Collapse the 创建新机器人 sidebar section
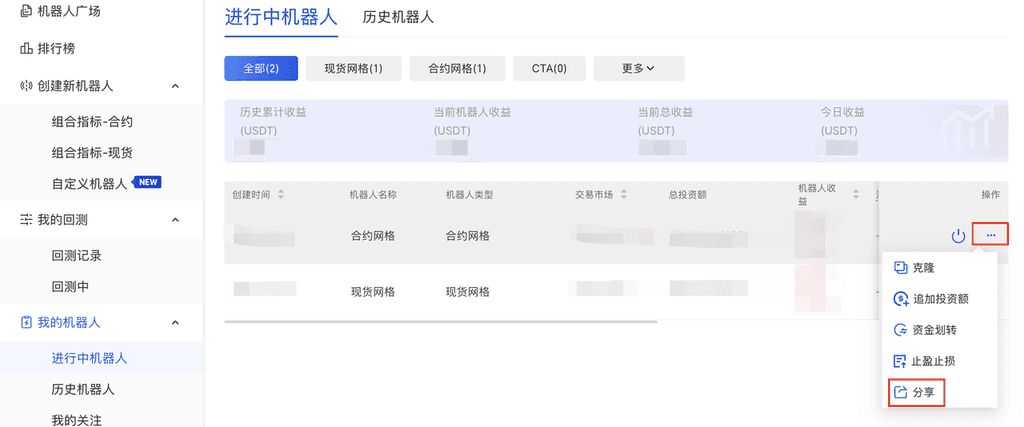 pyautogui.click(x=175, y=86)
